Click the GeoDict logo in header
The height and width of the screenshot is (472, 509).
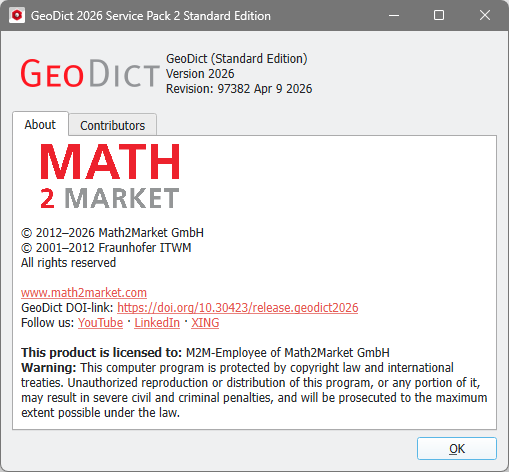point(90,73)
